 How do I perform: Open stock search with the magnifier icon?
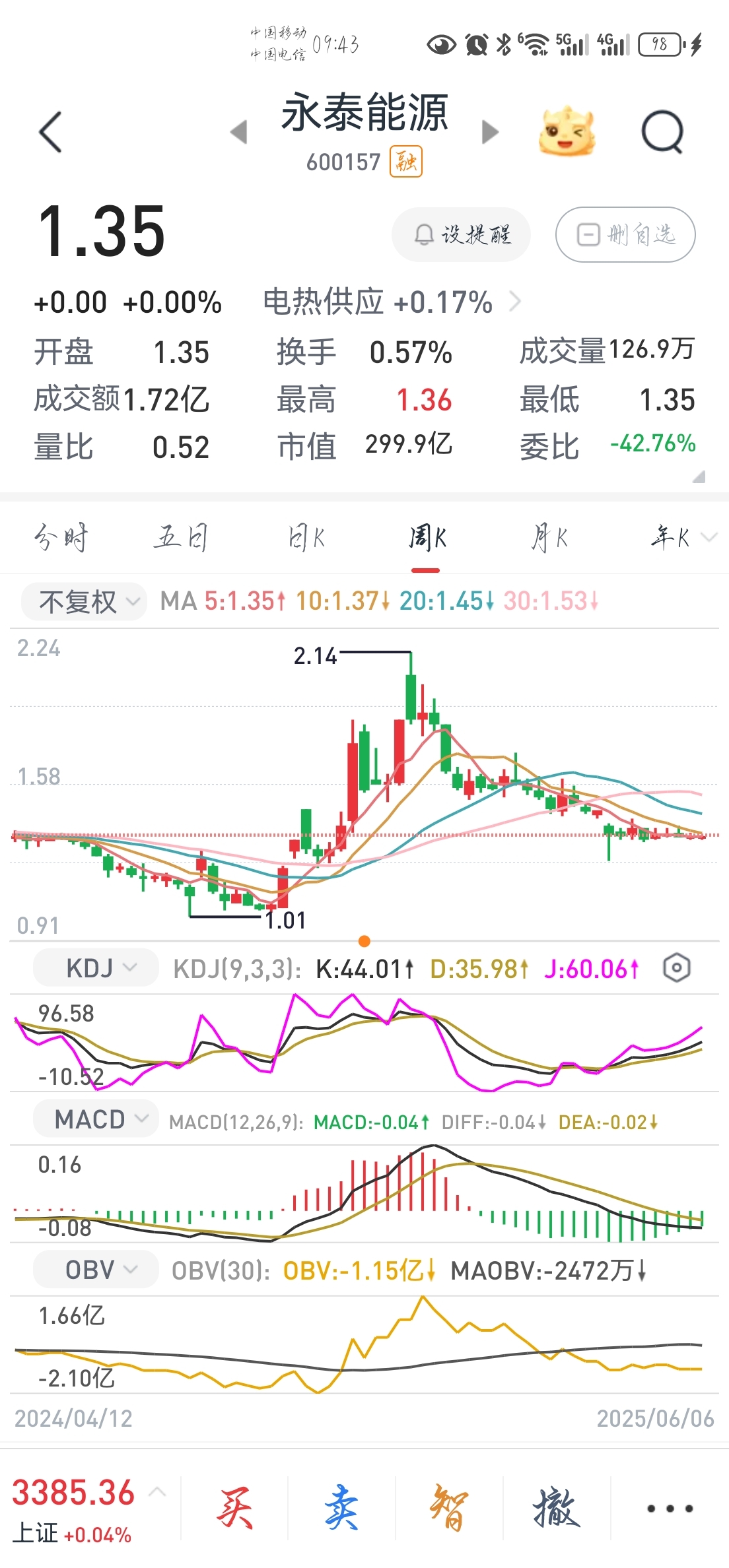coord(662,131)
